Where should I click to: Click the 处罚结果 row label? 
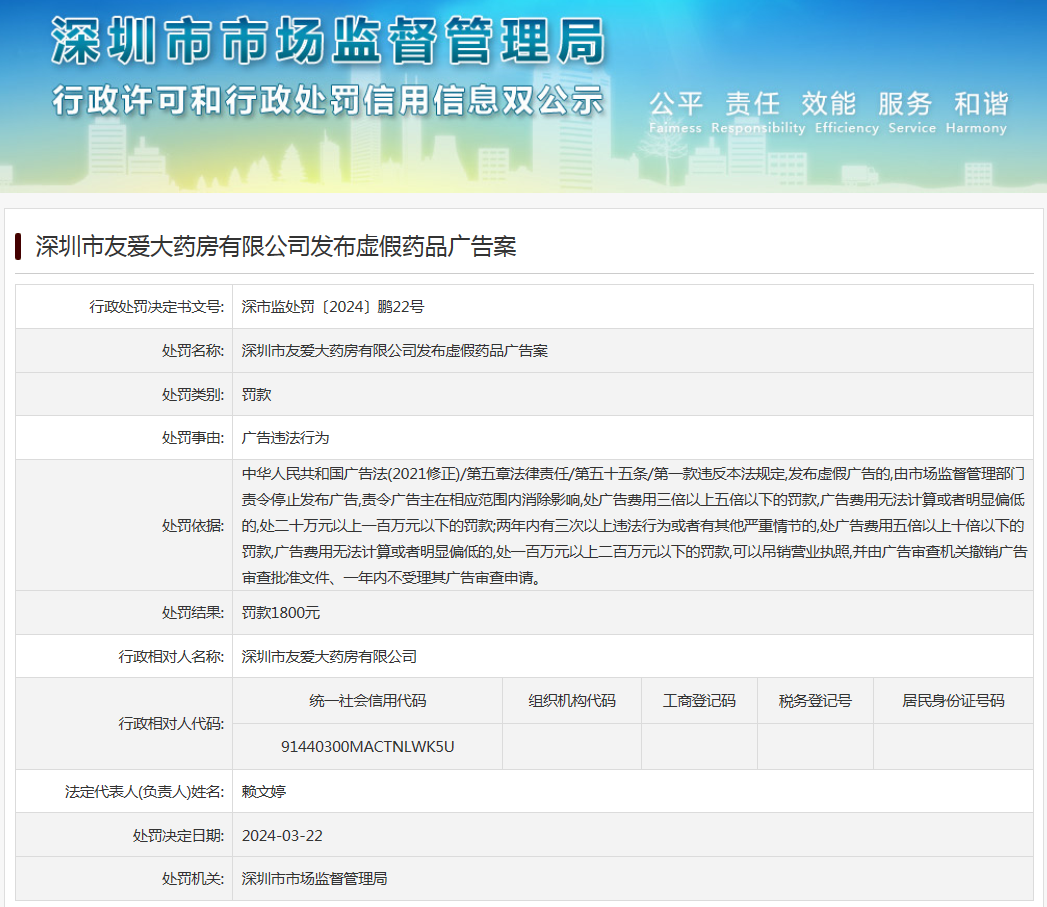193,612
